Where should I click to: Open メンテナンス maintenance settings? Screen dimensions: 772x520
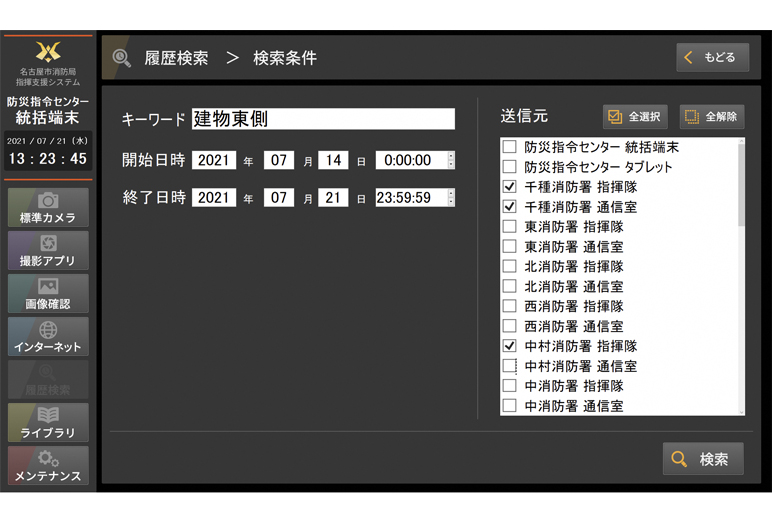point(48,465)
